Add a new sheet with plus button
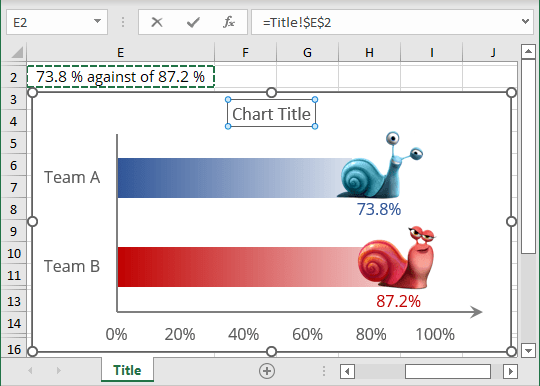 [x=267, y=371]
